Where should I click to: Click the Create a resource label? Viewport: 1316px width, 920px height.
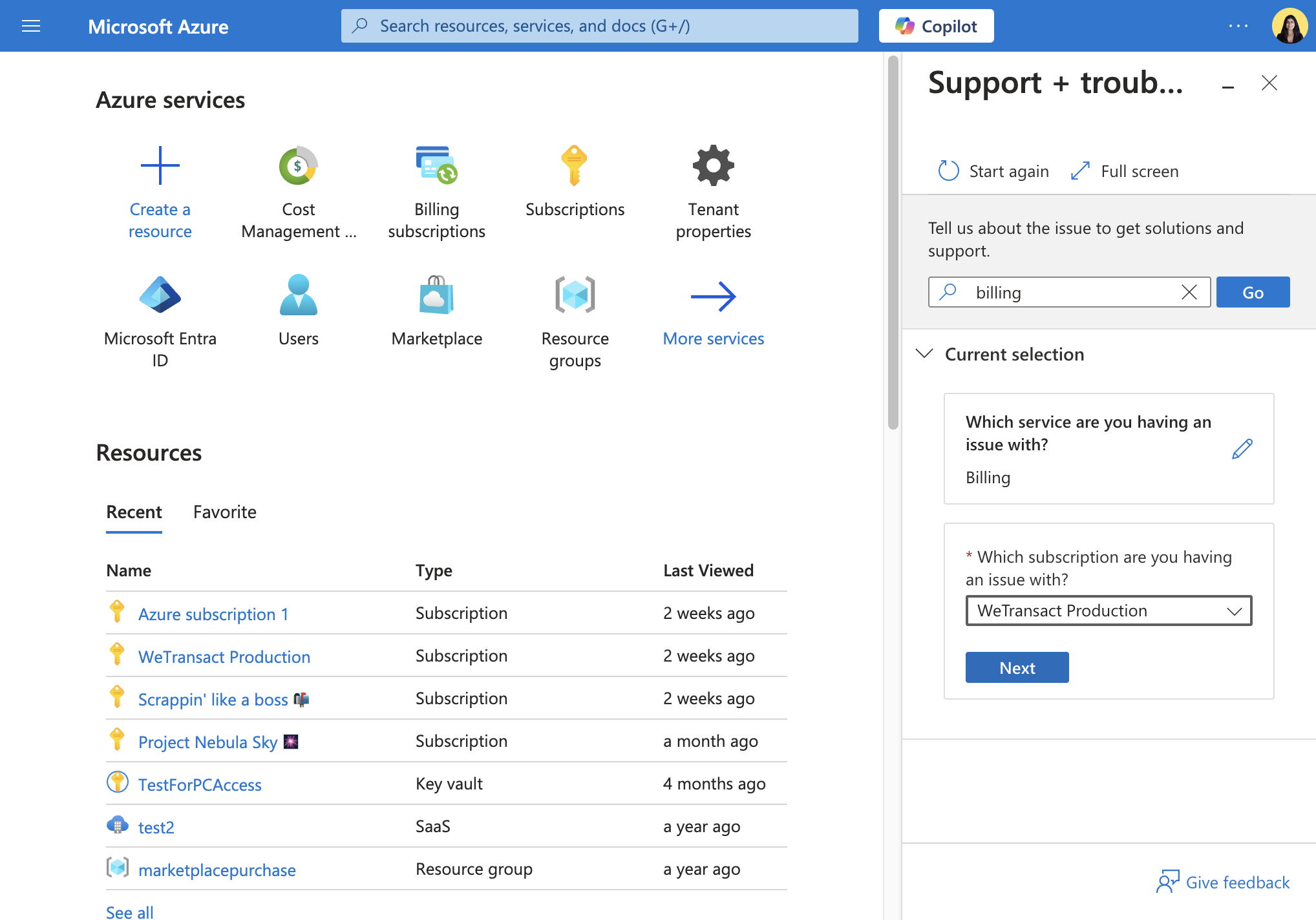pos(160,220)
